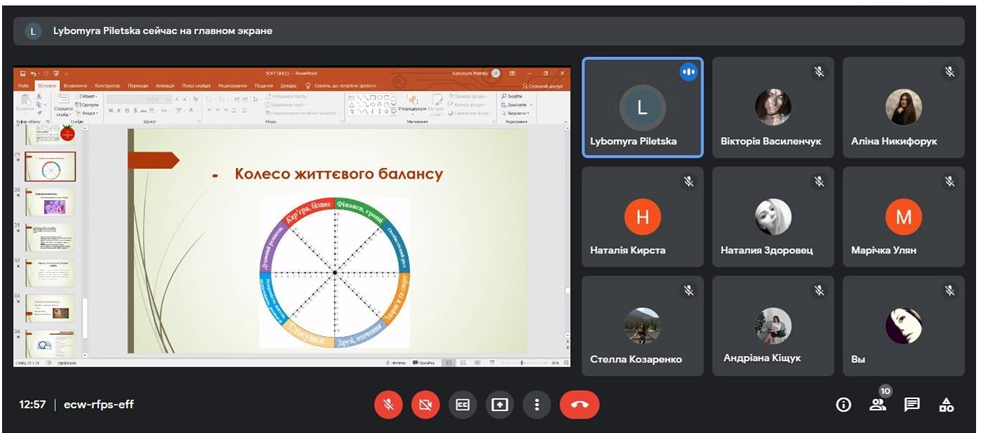This screenshot has height=435, width=990.
Task: Switch to the Вставлення ribbon tab
Action: coord(74,86)
